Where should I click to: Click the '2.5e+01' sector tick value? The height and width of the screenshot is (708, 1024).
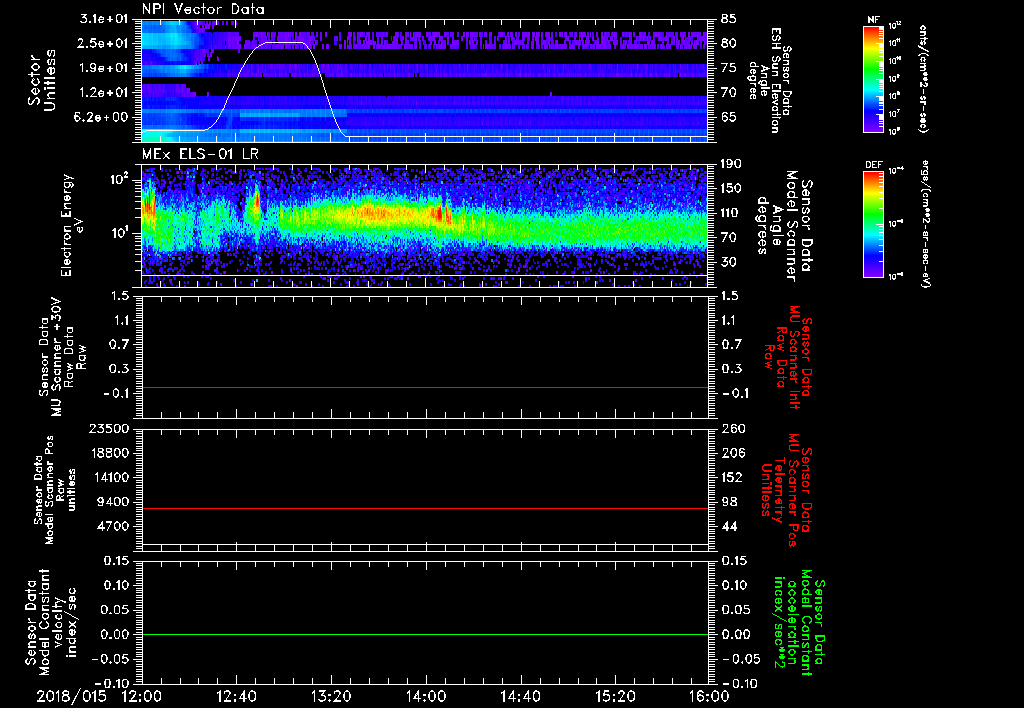click(x=104, y=44)
